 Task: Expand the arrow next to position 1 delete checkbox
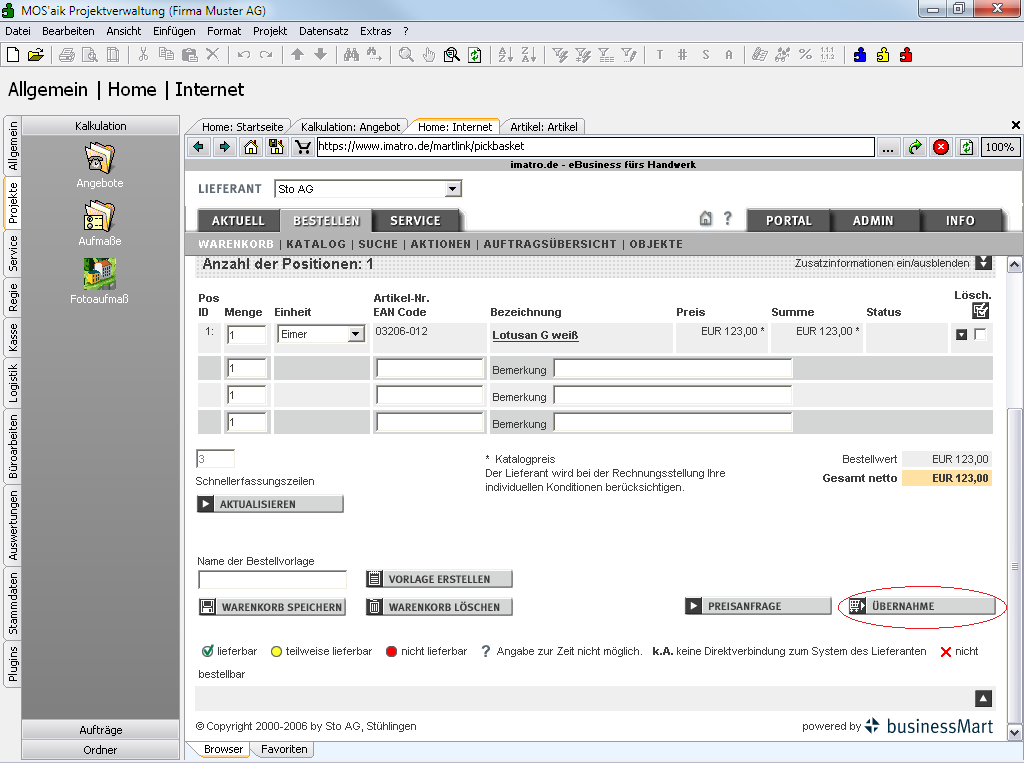coord(961,335)
